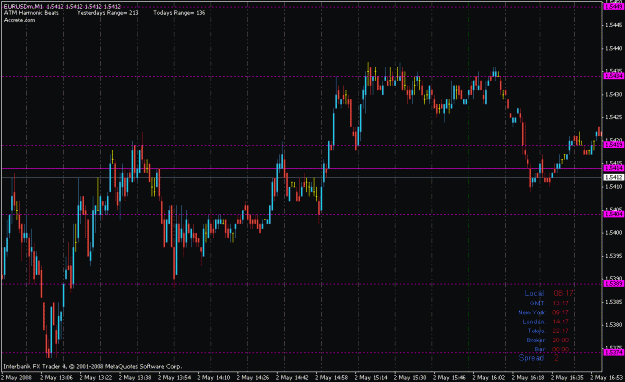
Task: Click the 2 May 16:18 time axis label
Action: point(529,377)
